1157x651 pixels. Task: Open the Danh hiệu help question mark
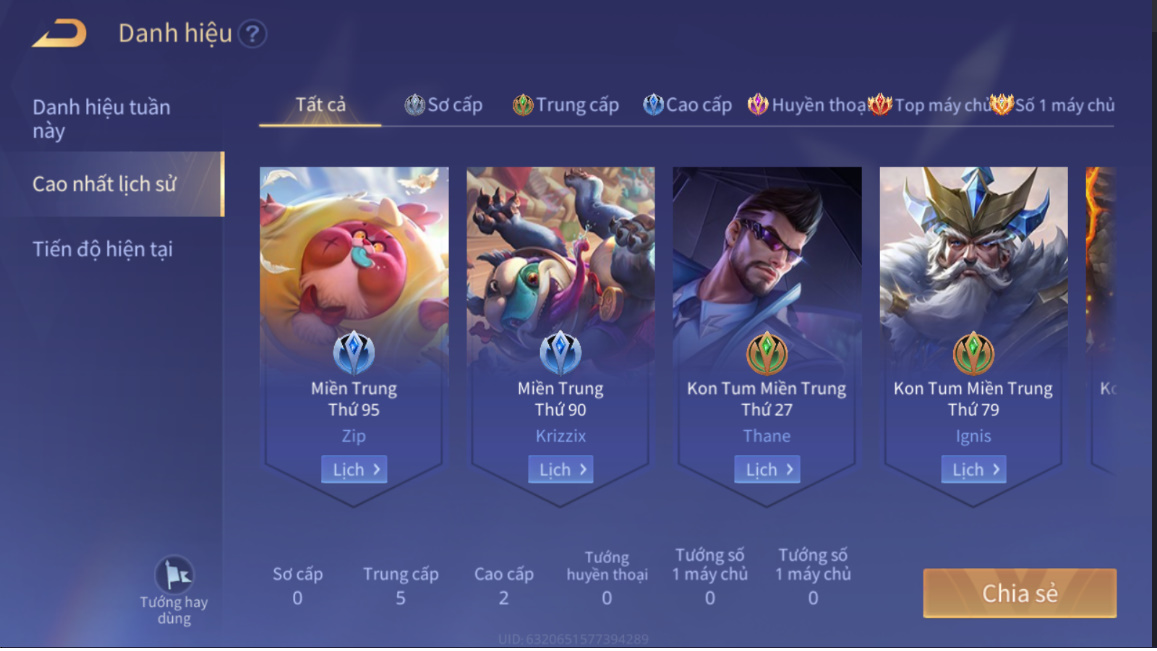click(252, 34)
